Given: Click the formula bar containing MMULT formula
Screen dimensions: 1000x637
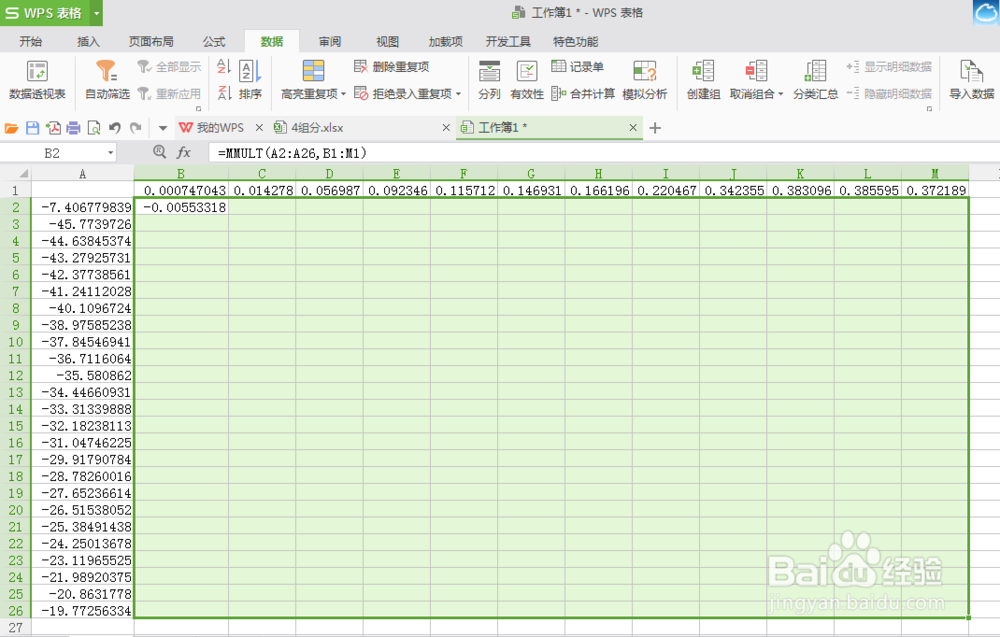Looking at the screenshot, I should pyautogui.click(x=603, y=153).
